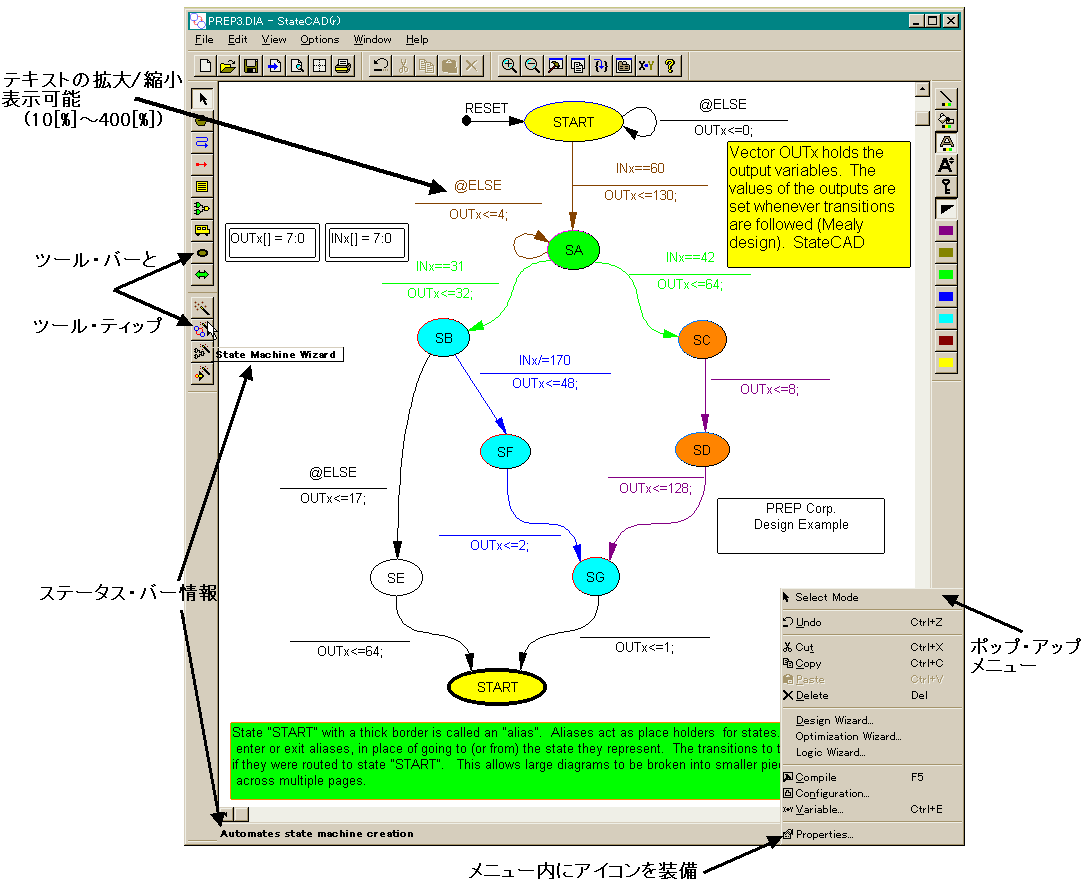Open the View menu

pyautogui.click(x=274, y=40)
